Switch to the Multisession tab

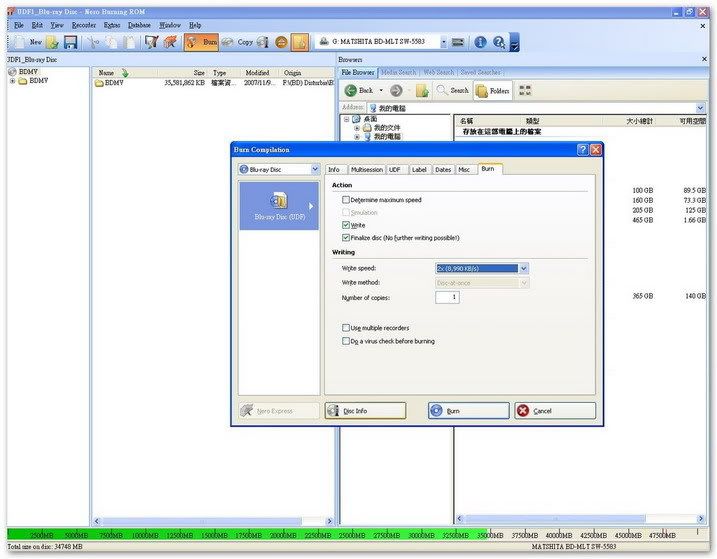point(367,170)
